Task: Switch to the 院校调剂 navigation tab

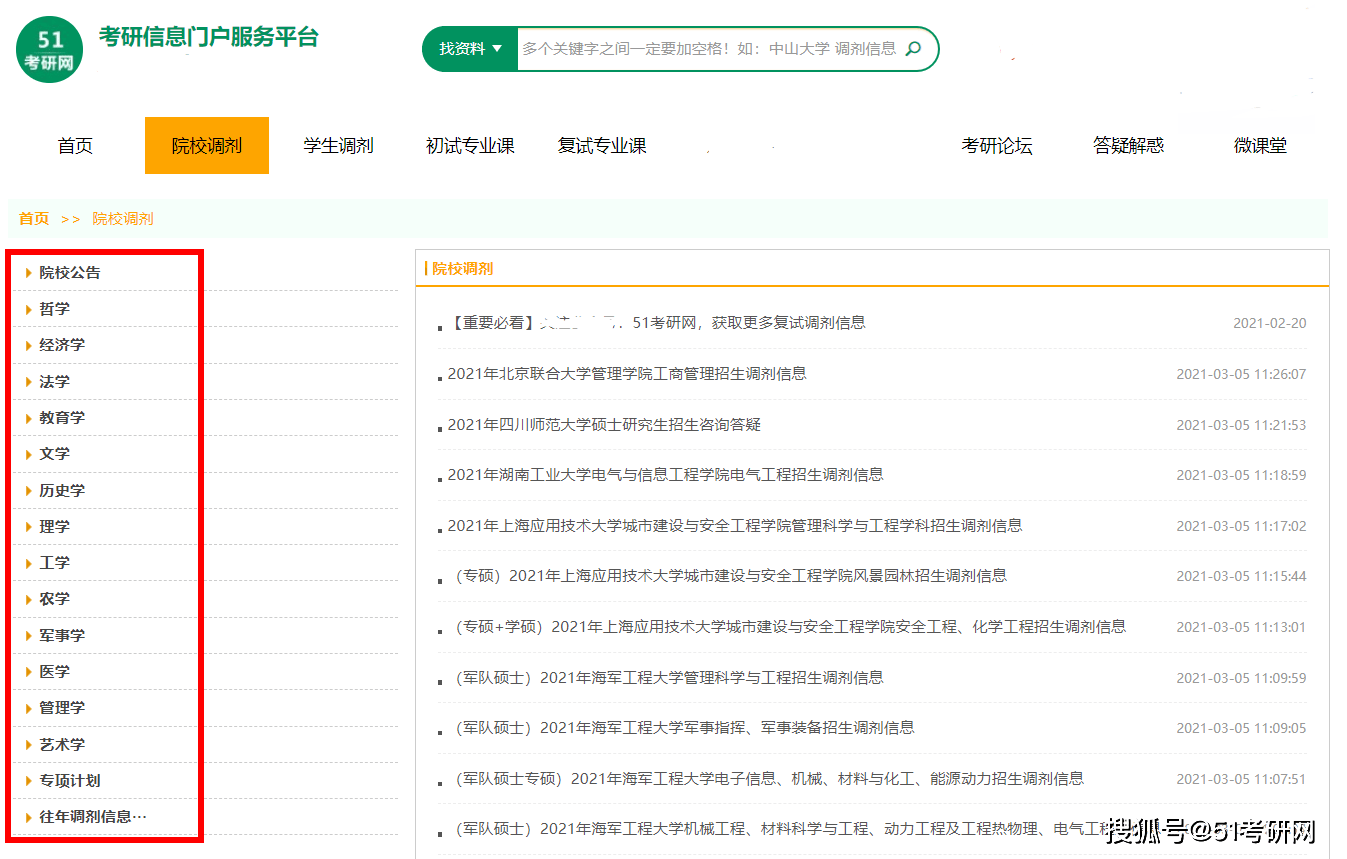Action: pyautogui.click(x=206, y=145)
